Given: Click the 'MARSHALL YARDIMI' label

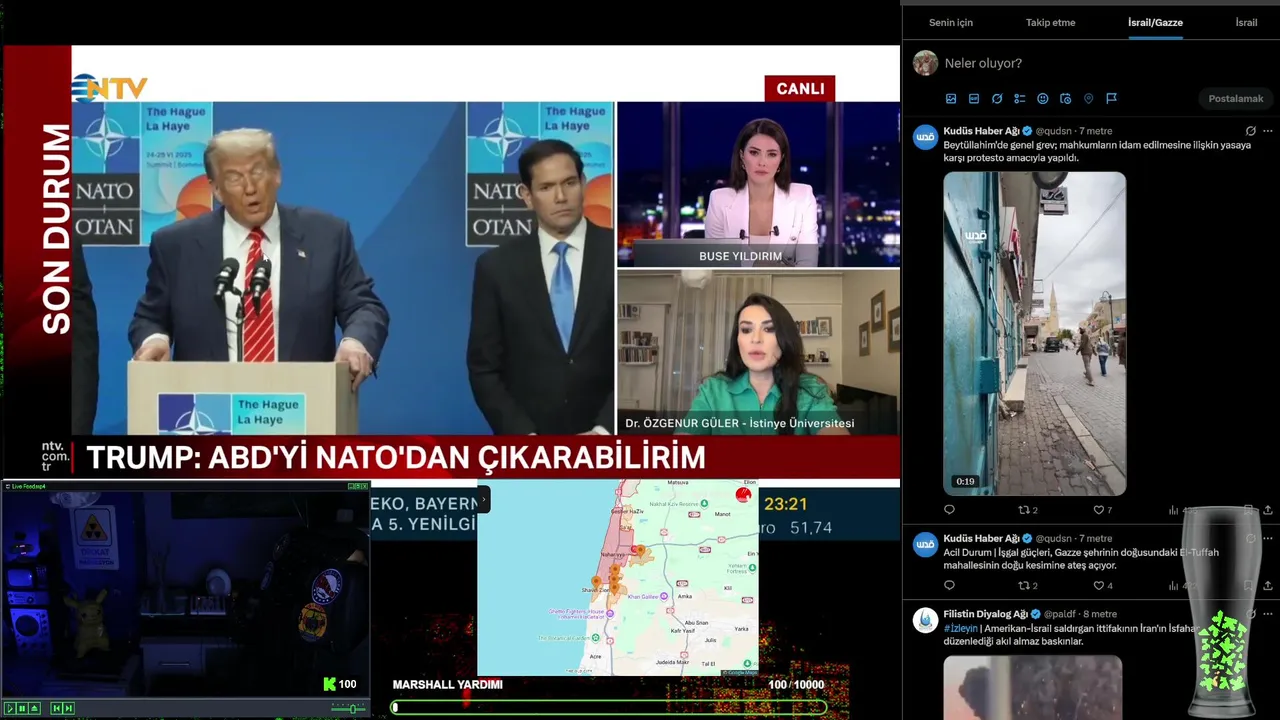Looking at the screenshot, I should 447,685.
